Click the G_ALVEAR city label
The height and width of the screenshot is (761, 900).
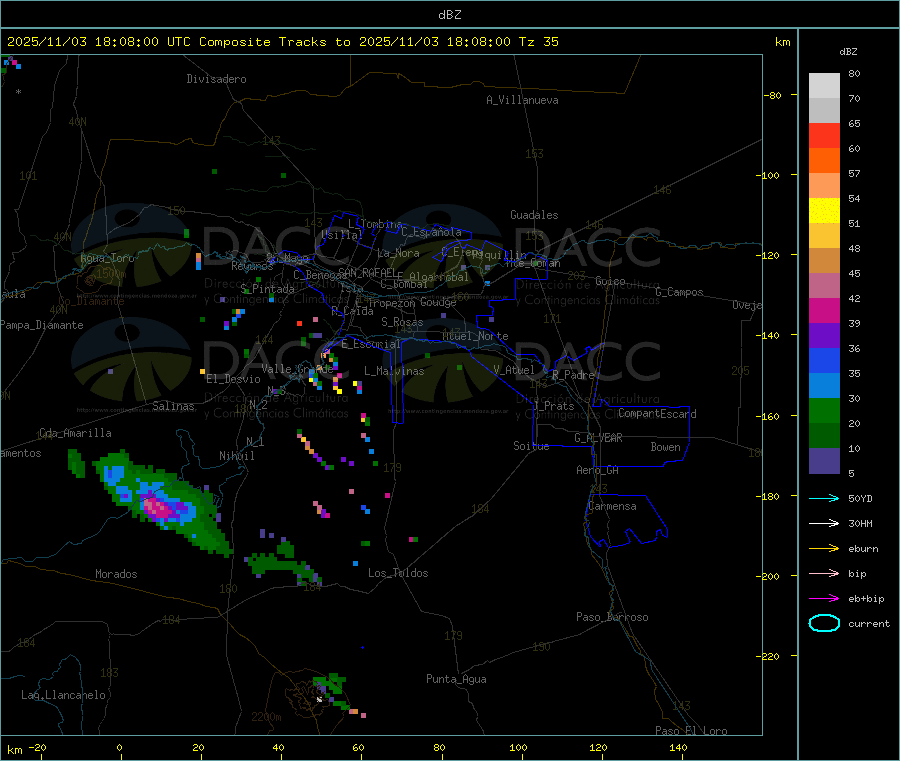click(598, 438)
